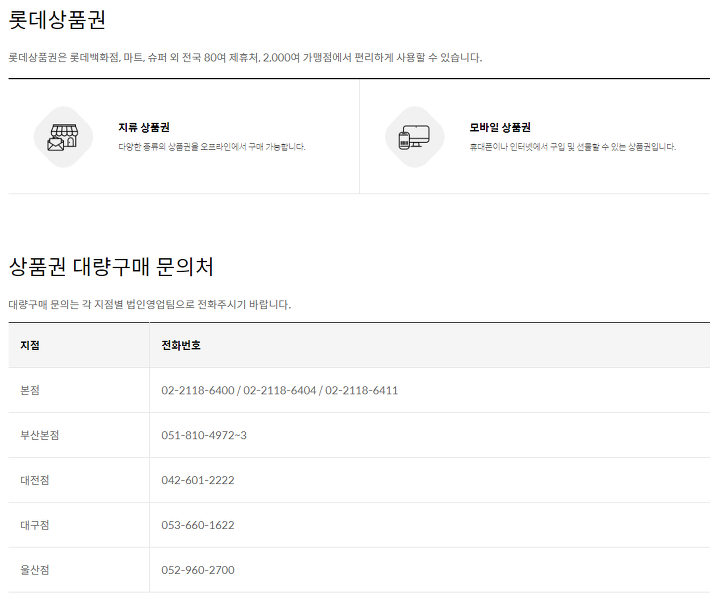Select the 울산점 row label
The height and width of the screenshot is (603, 720).
(34, 570)
